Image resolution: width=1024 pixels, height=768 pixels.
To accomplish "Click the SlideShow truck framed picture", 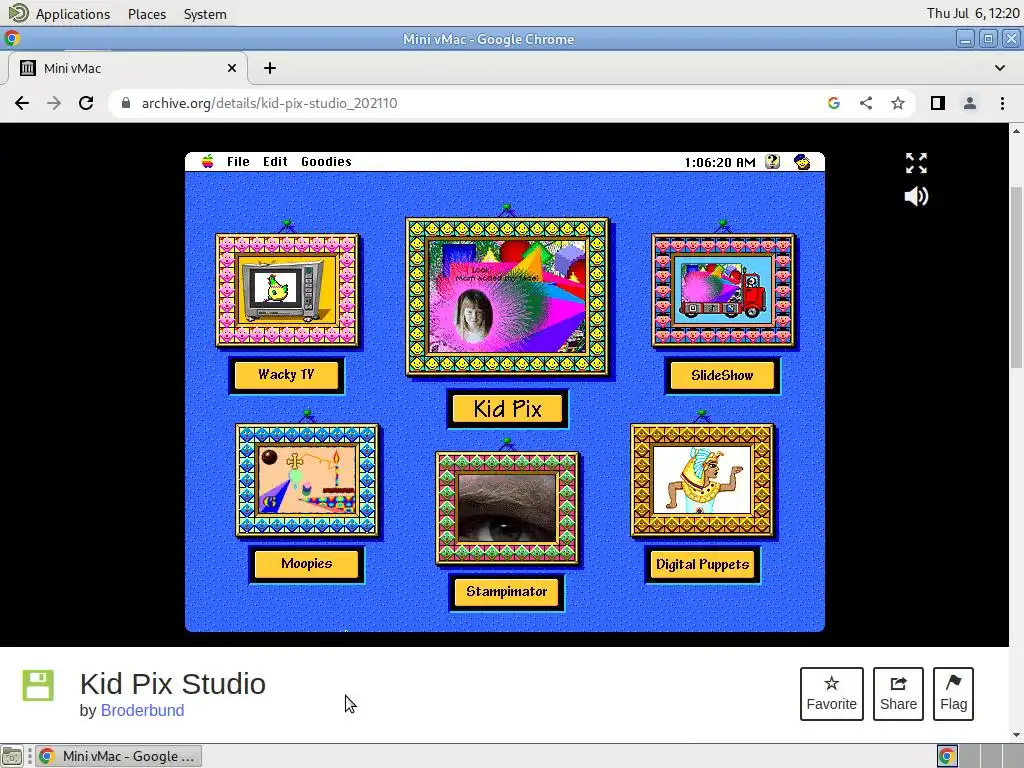I will [723, 290].
